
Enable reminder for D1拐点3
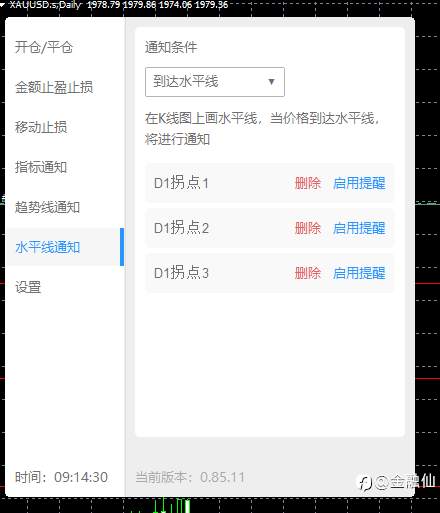click(359, 273)
